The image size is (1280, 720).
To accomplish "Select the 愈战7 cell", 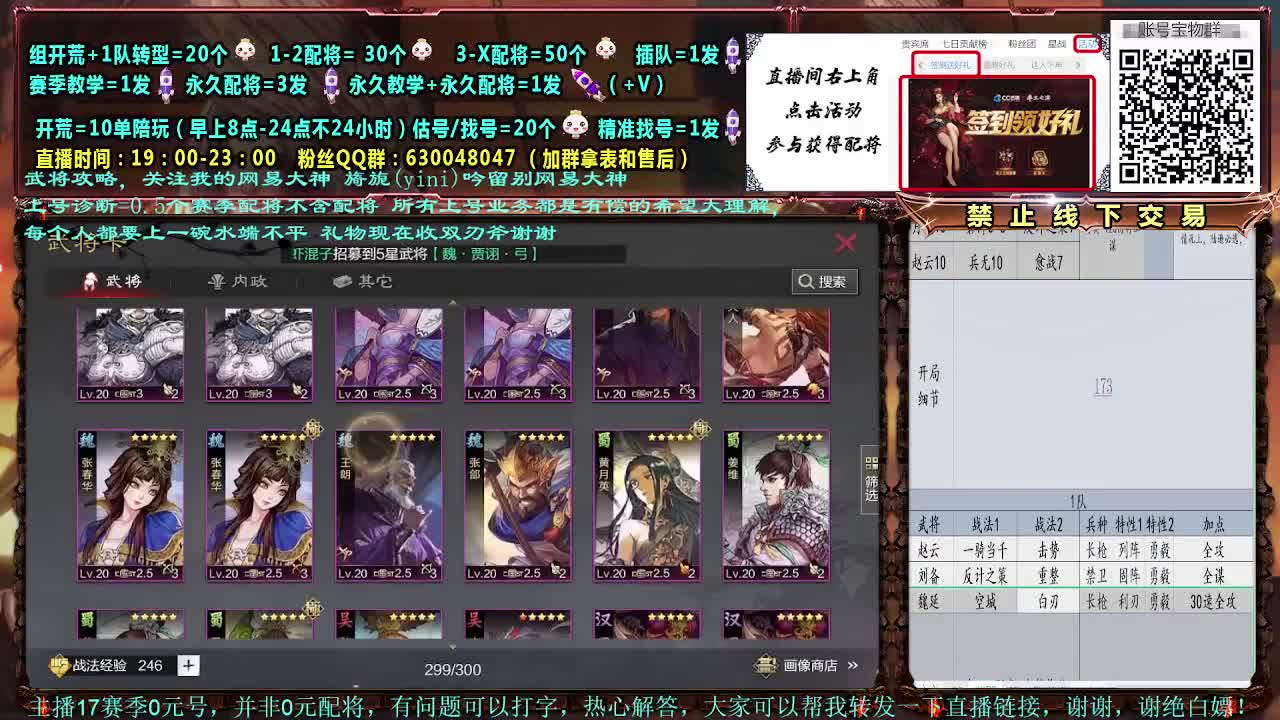I will point(1048,262).
